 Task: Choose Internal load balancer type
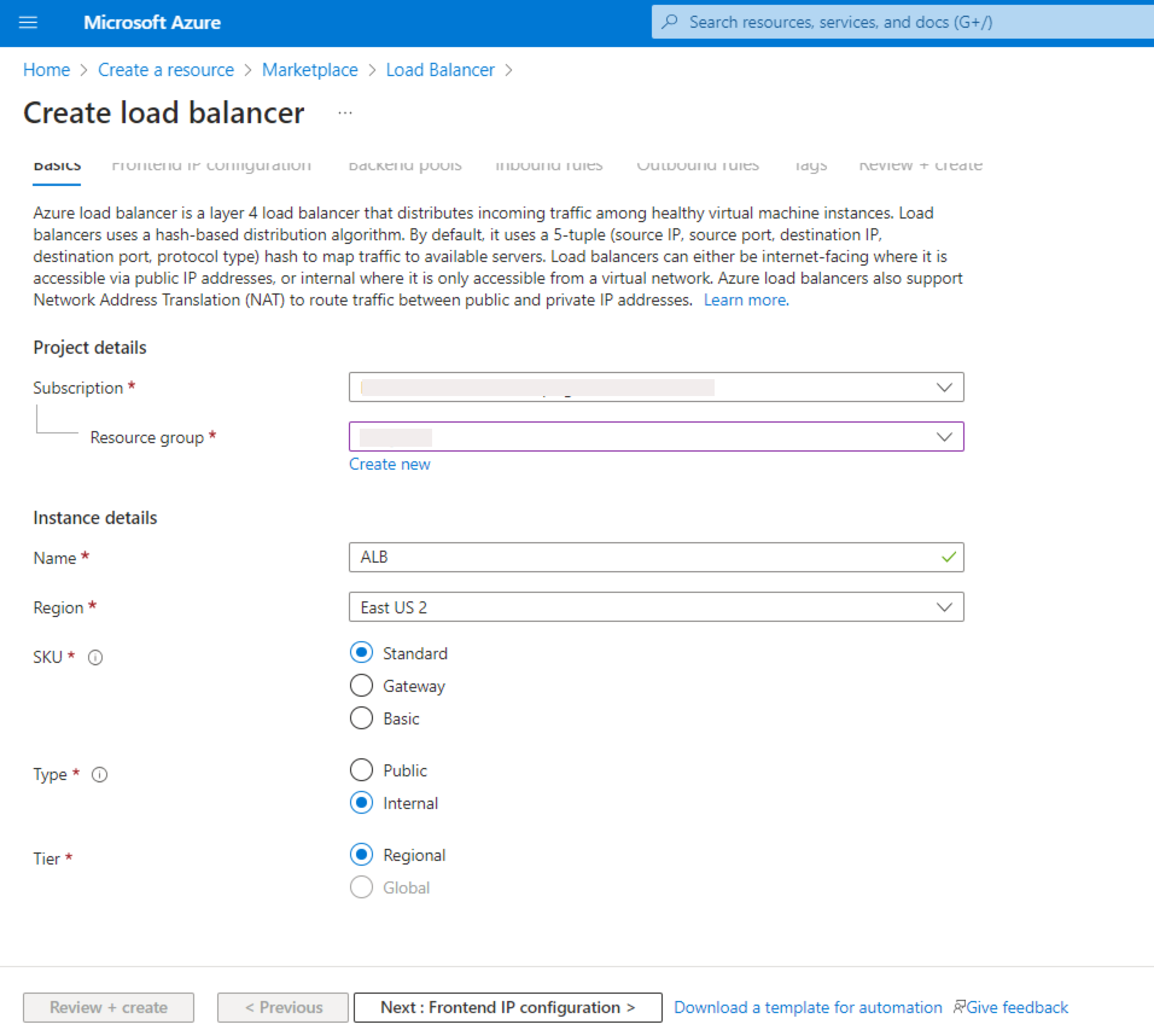coord(362,802)
